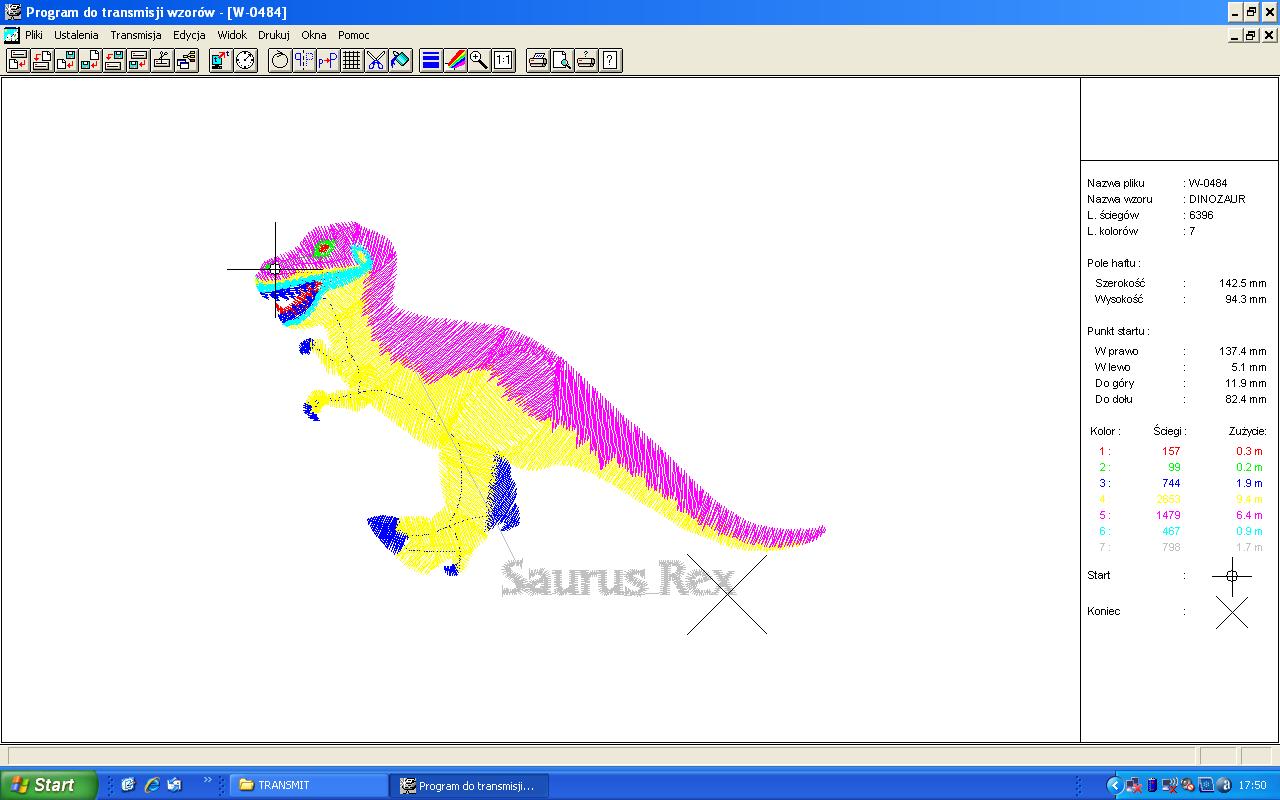Click the Saurus Rex text in design
The image size is (1280, 800).
[618, 578]
